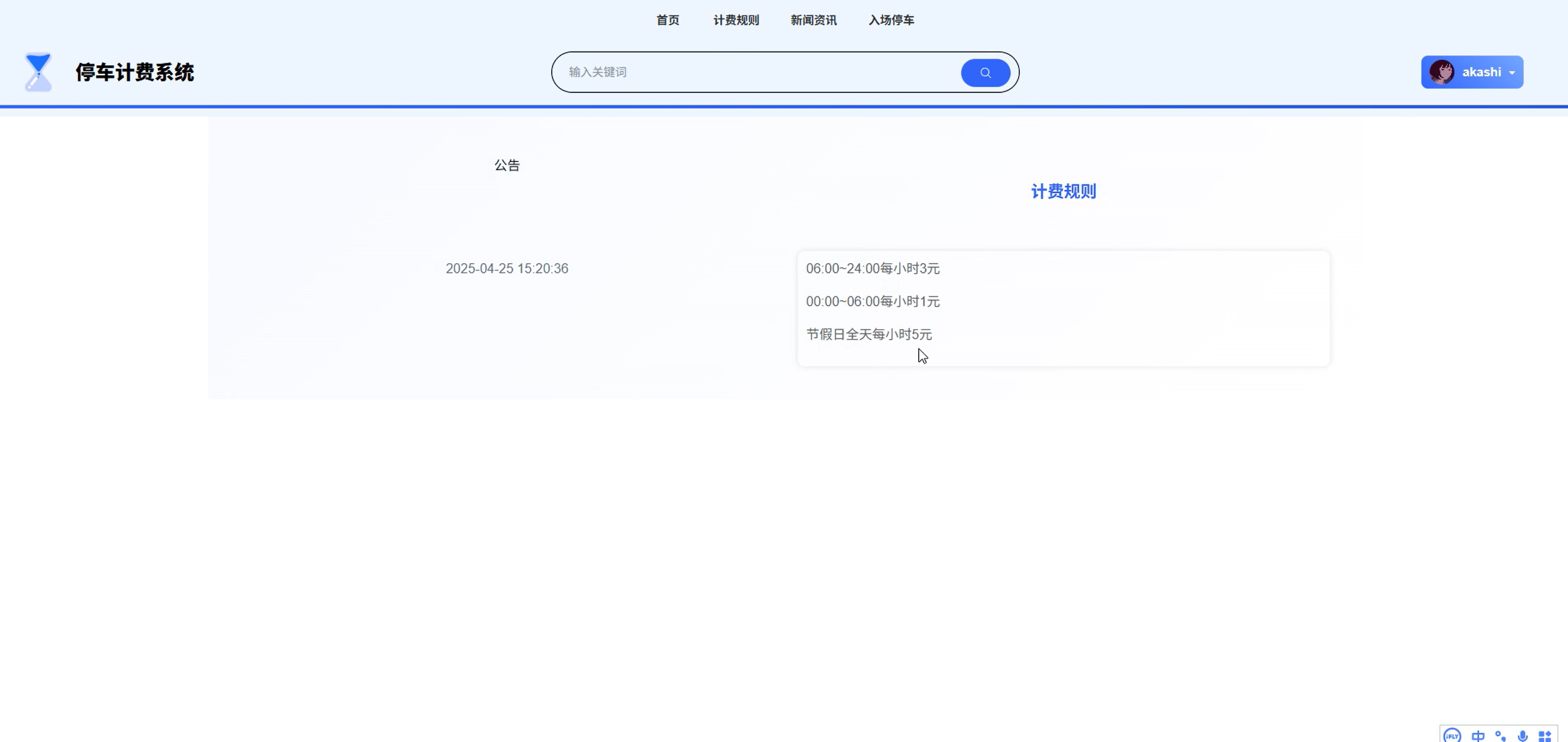
Task: Toggle the Chinese input mode icon
Action: click(1477, 735)
